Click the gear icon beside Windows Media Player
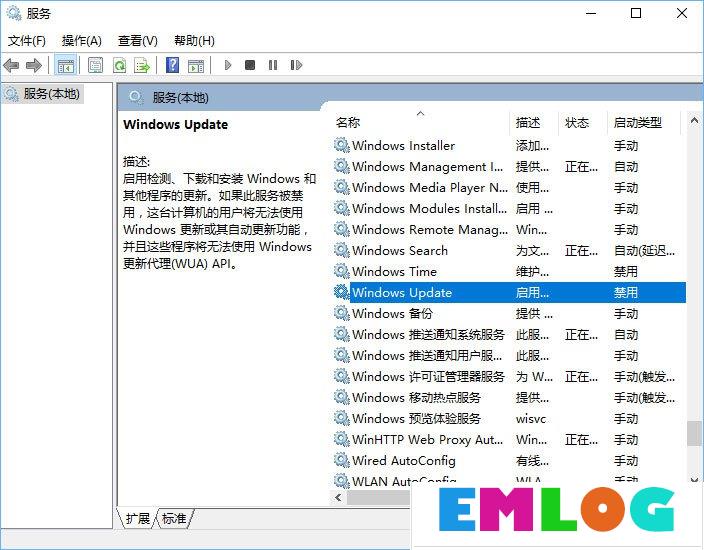 [342, 187]
